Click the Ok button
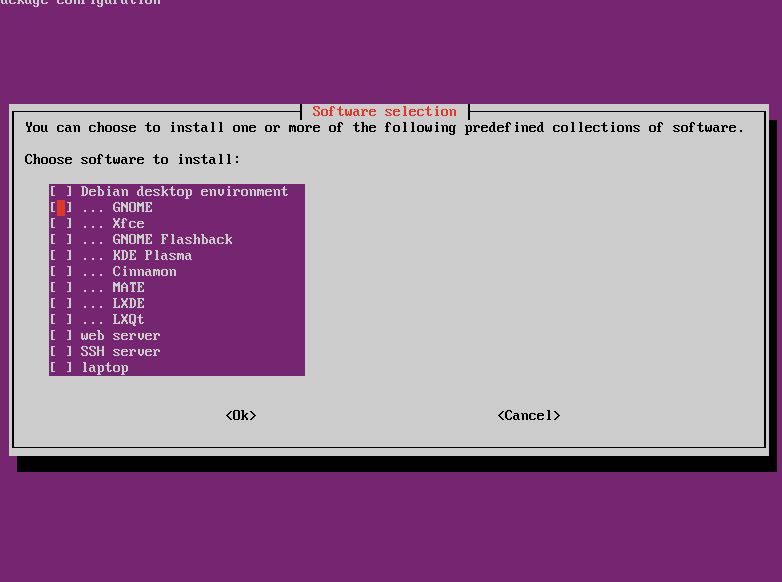Screen dimensions: 782x582 (x=241, y=415)
